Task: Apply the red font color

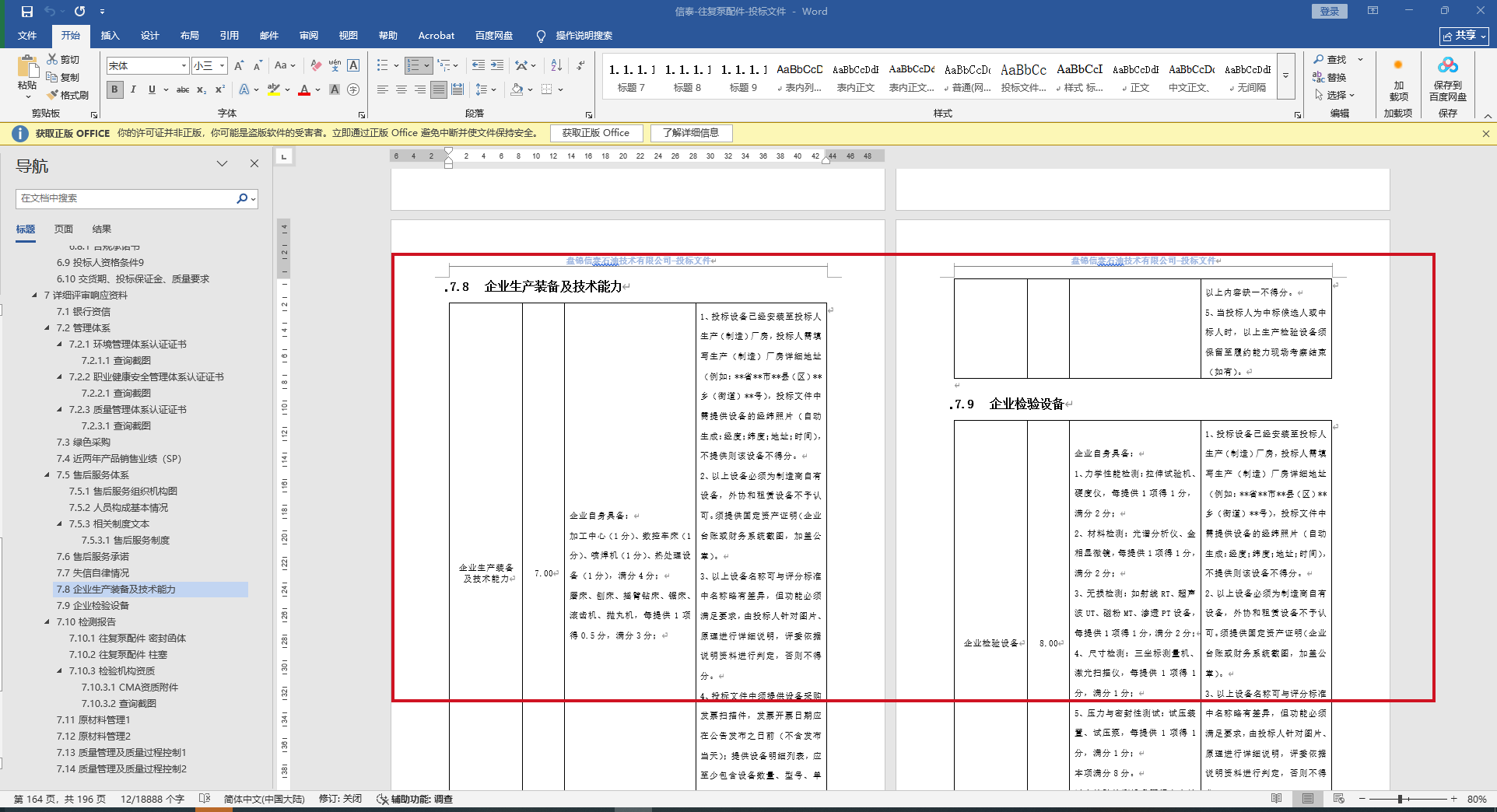Action: click(x=304, y=89)
